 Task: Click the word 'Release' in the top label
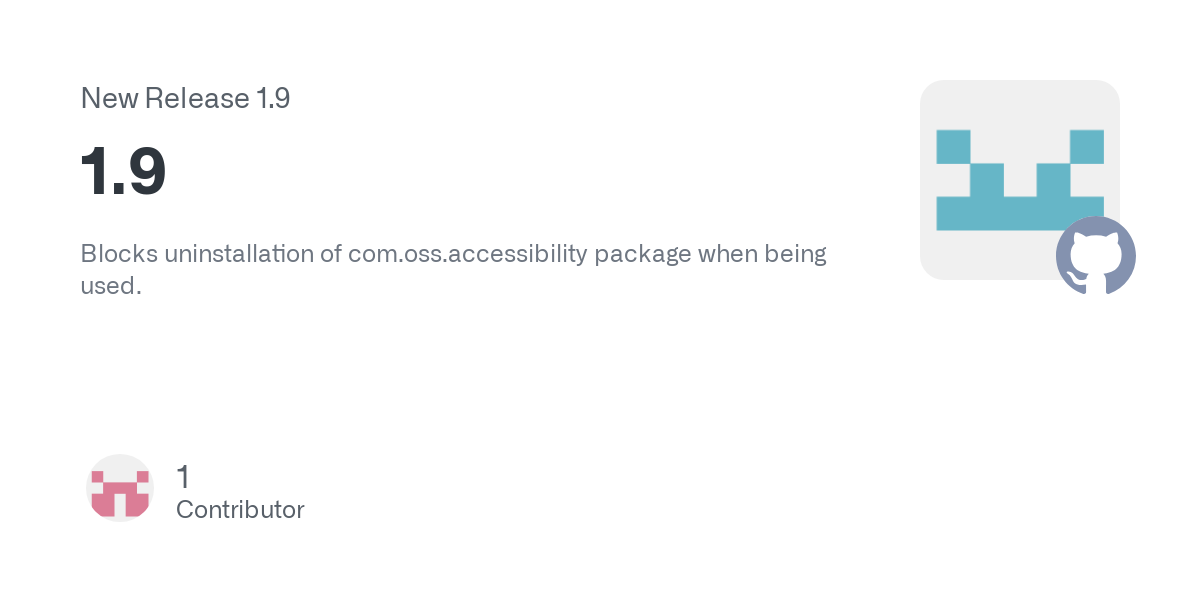[x=197, y=98]
